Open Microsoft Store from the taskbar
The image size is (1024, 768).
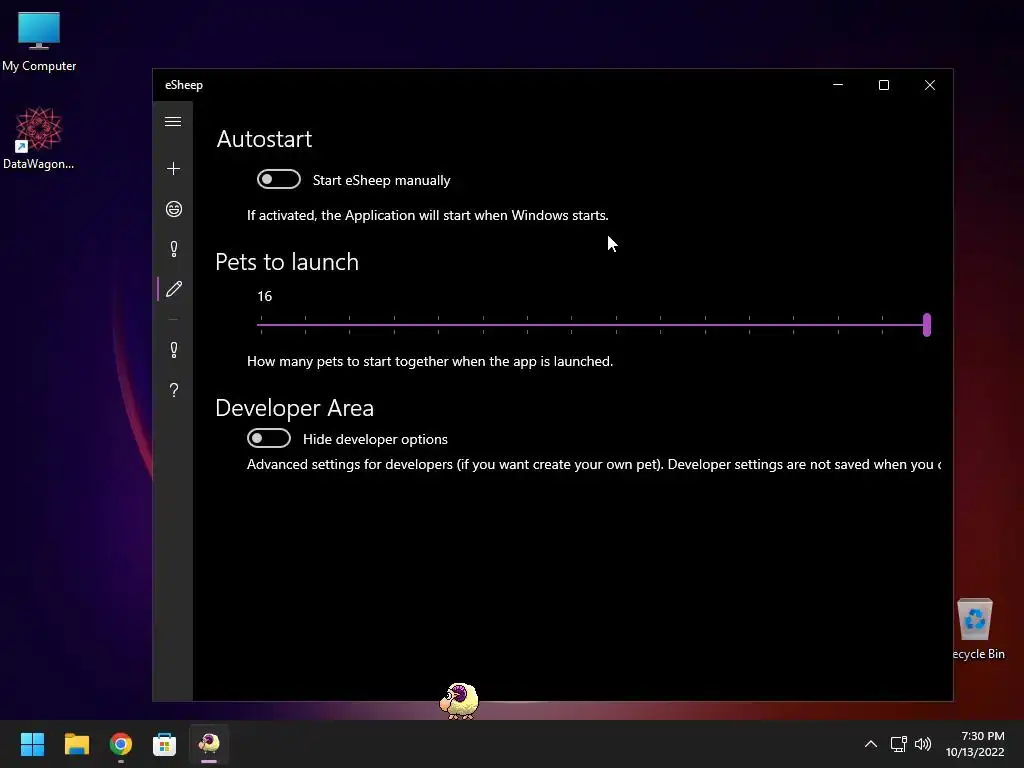coord(165,744)
